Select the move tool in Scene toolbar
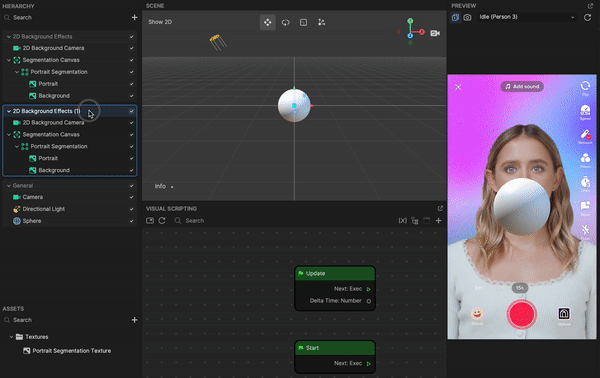Viewport: 600px width, 378px height. coord(267,22)
